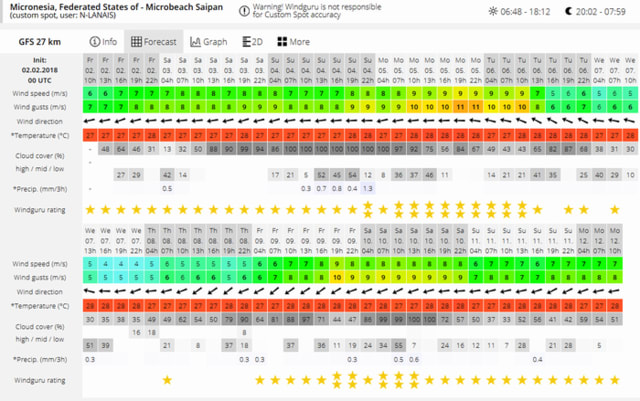This screenshot has width=640, height=401.
Task: Select the Forecast tab
Action: coord(153,42)
